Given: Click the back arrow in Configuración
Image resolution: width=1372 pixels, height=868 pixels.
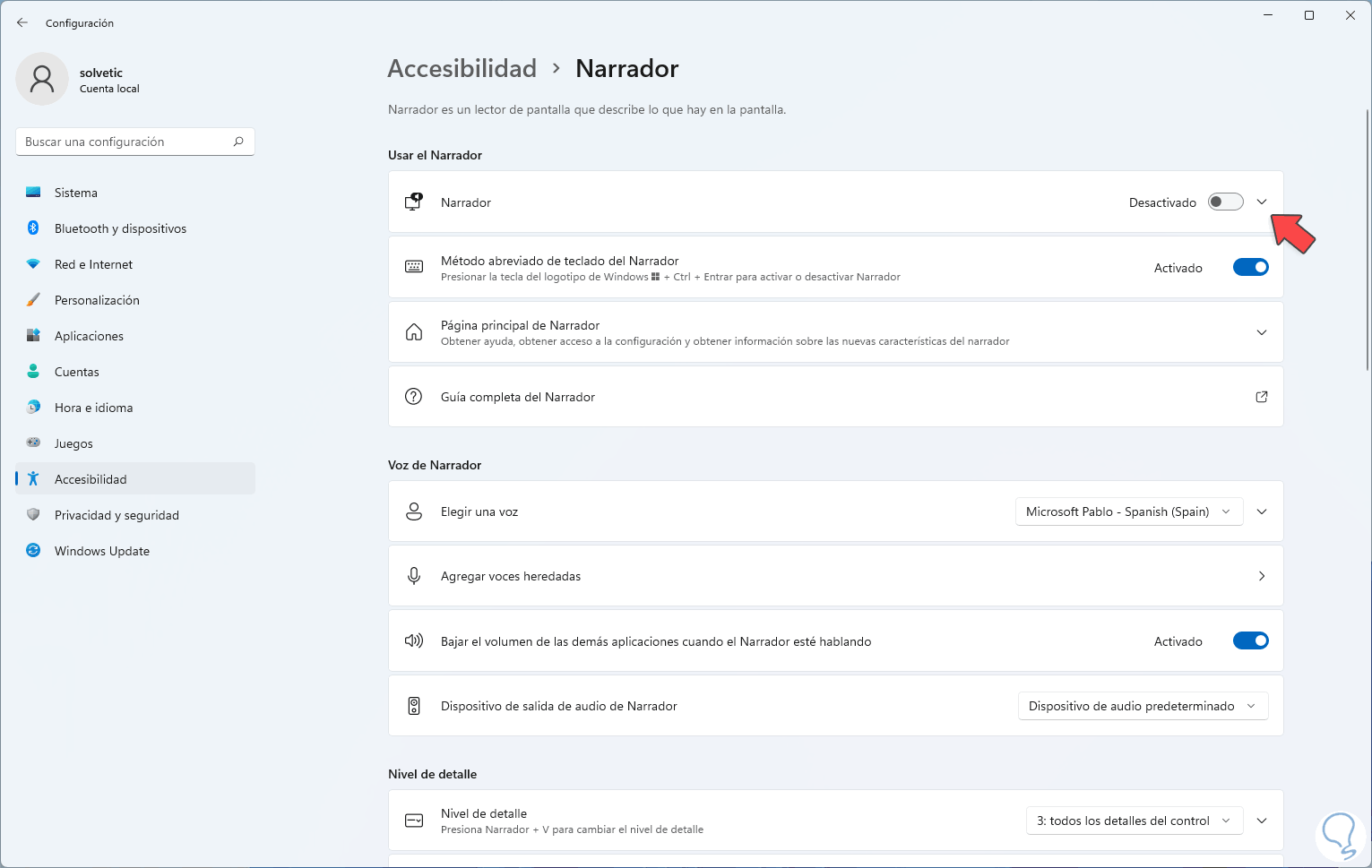Looking at the screenshot, I should pyautogui.click(x=22, y=22).
